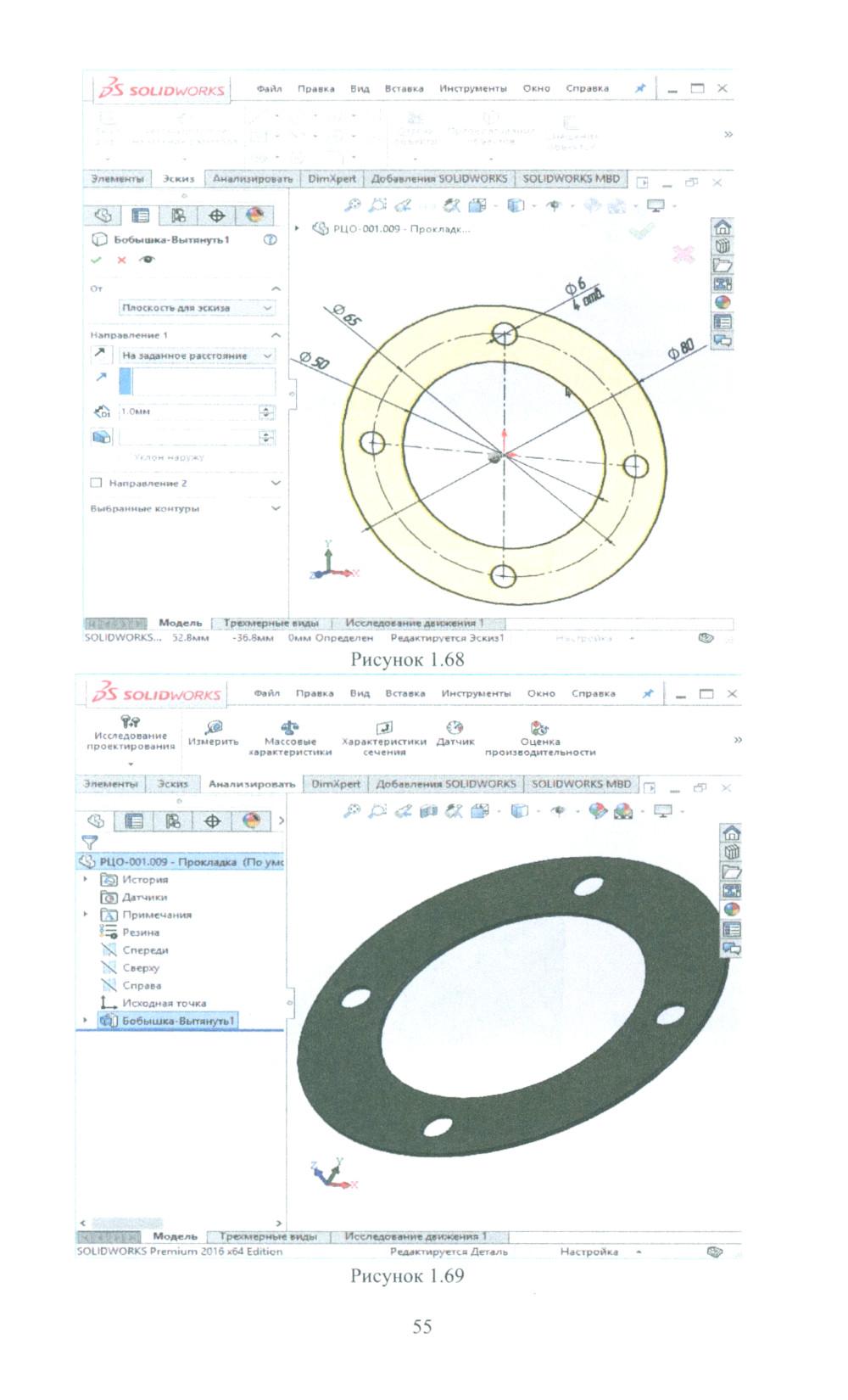
Task: Click reverse direction button beside end condition
Action: pos(101,356)
